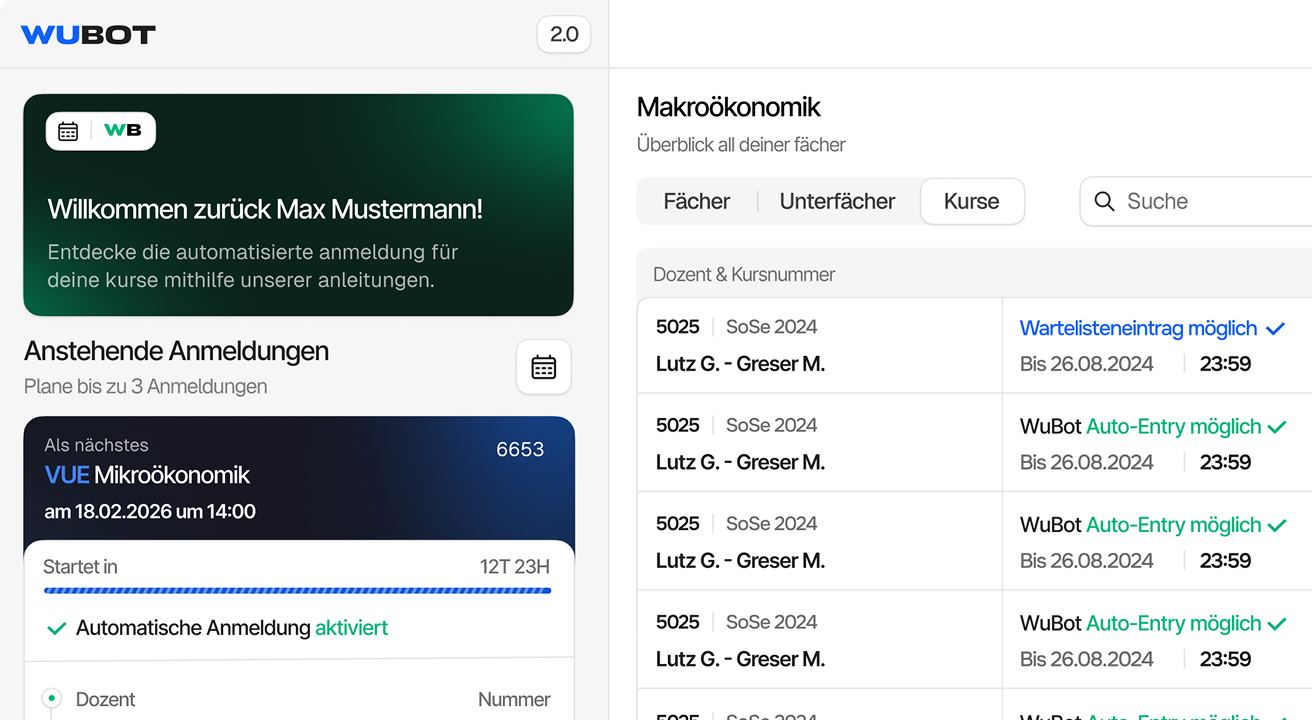Open the VUE Mikroökonomik upcoming registration card
Screen dimensions: 1312x720
[298, 477]
